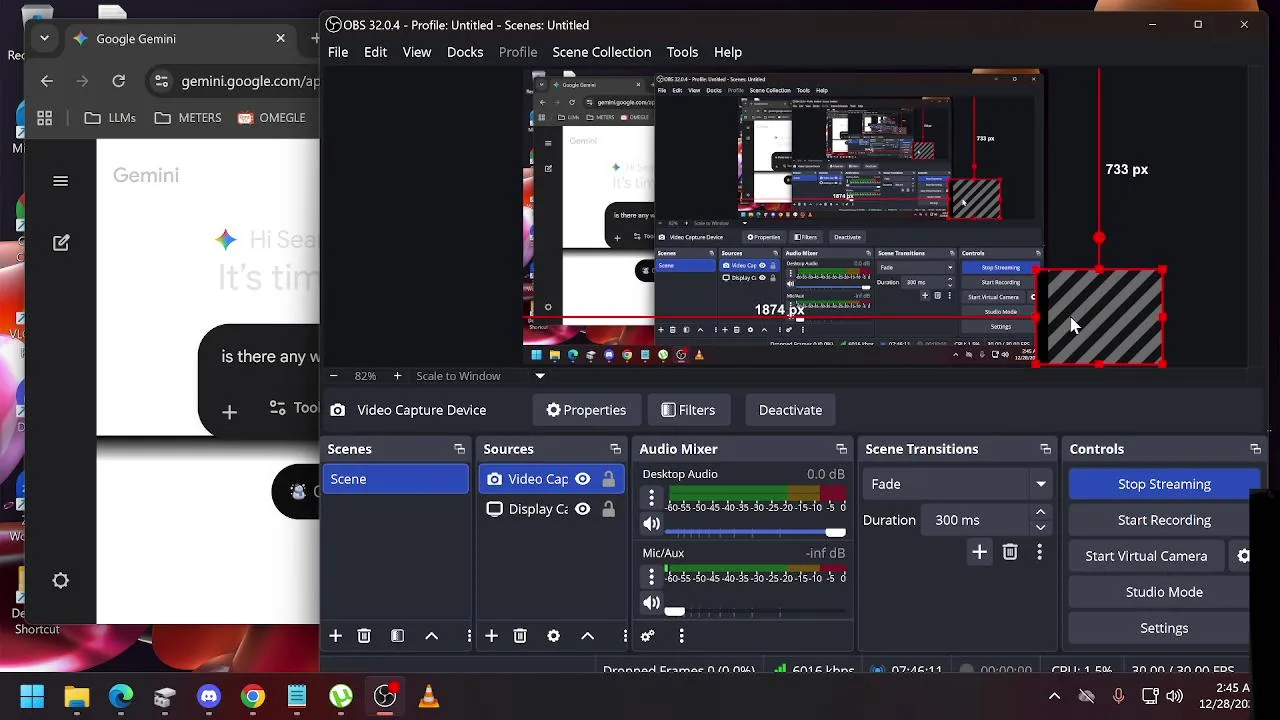Click transition Duration 300 ms field
This screenshot has height=720, width=1280.
[x=977, y=520]
